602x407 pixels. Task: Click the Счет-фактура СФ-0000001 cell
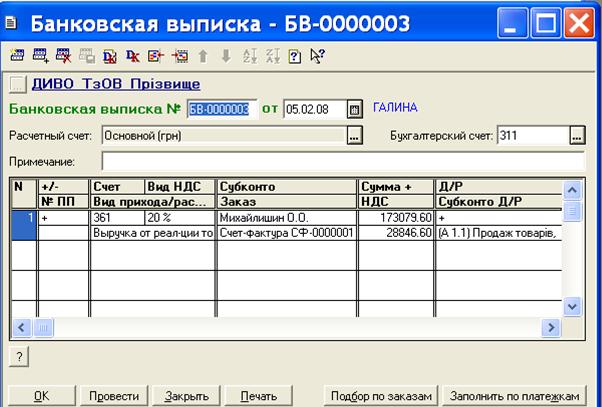pos(287,233)
